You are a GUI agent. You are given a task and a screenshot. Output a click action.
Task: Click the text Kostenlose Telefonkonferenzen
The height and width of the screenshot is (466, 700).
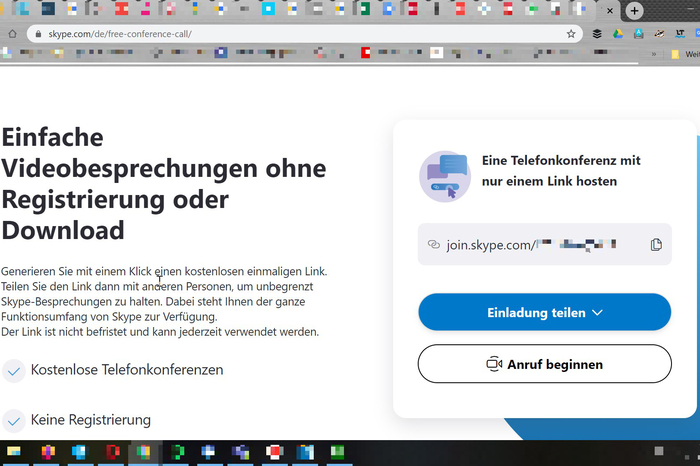point(127,370)
